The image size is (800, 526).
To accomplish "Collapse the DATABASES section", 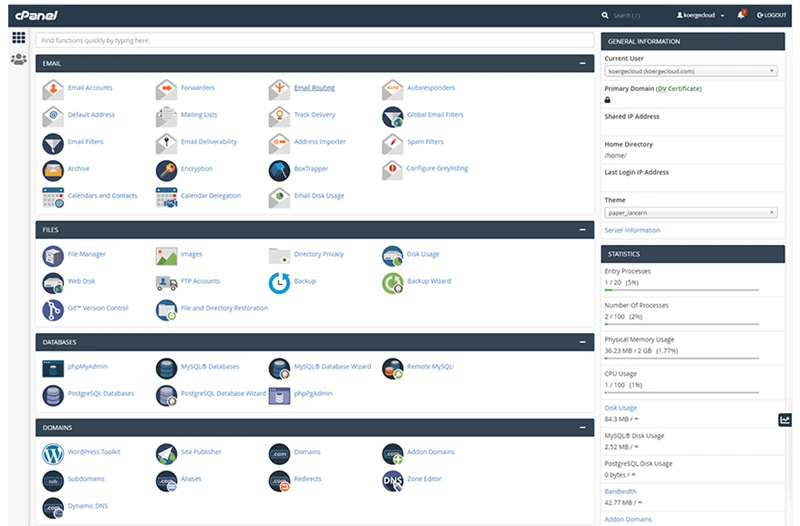I will point(582,342).
